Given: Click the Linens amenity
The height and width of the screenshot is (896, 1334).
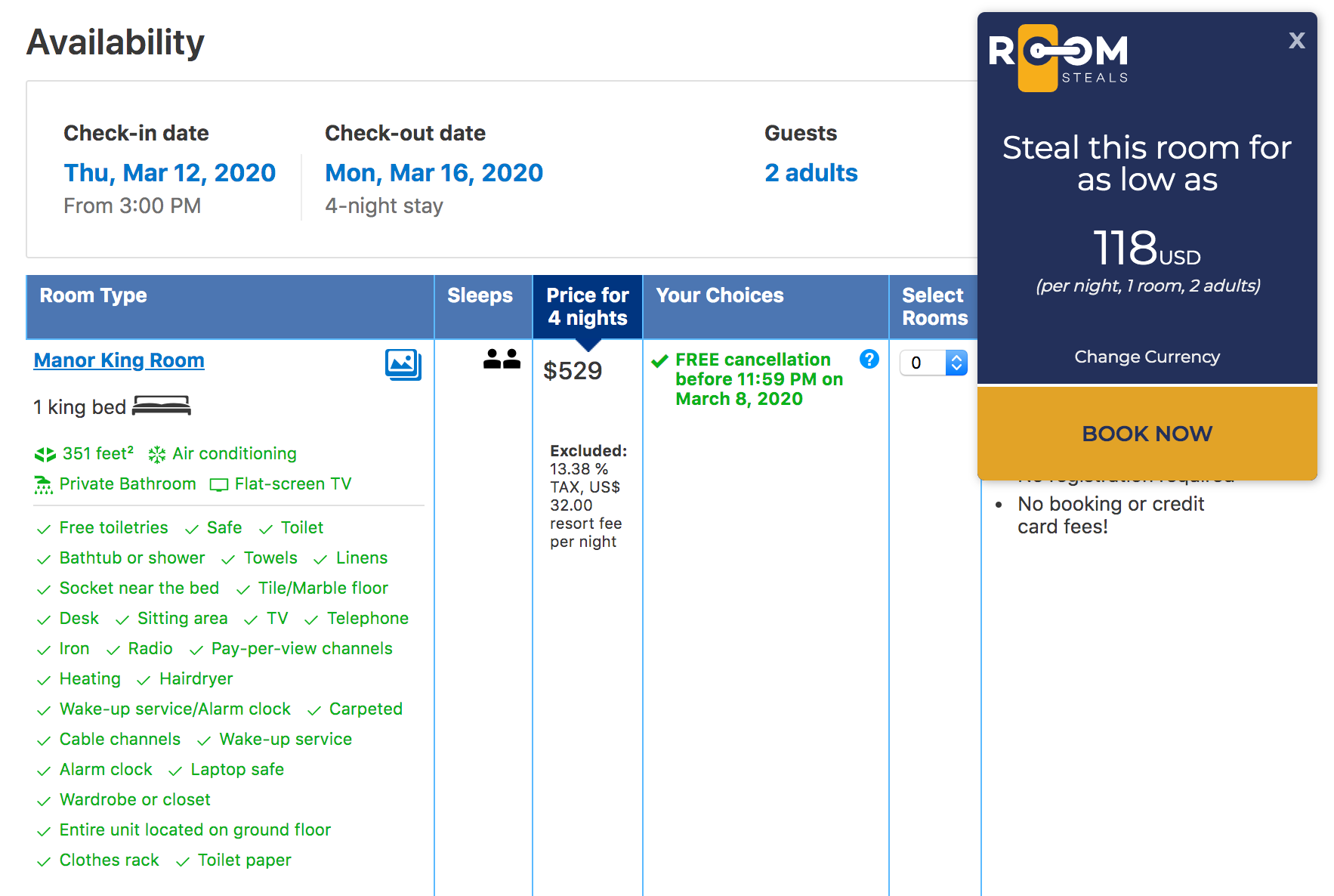Looking at the screenshot, I should 362,558.
